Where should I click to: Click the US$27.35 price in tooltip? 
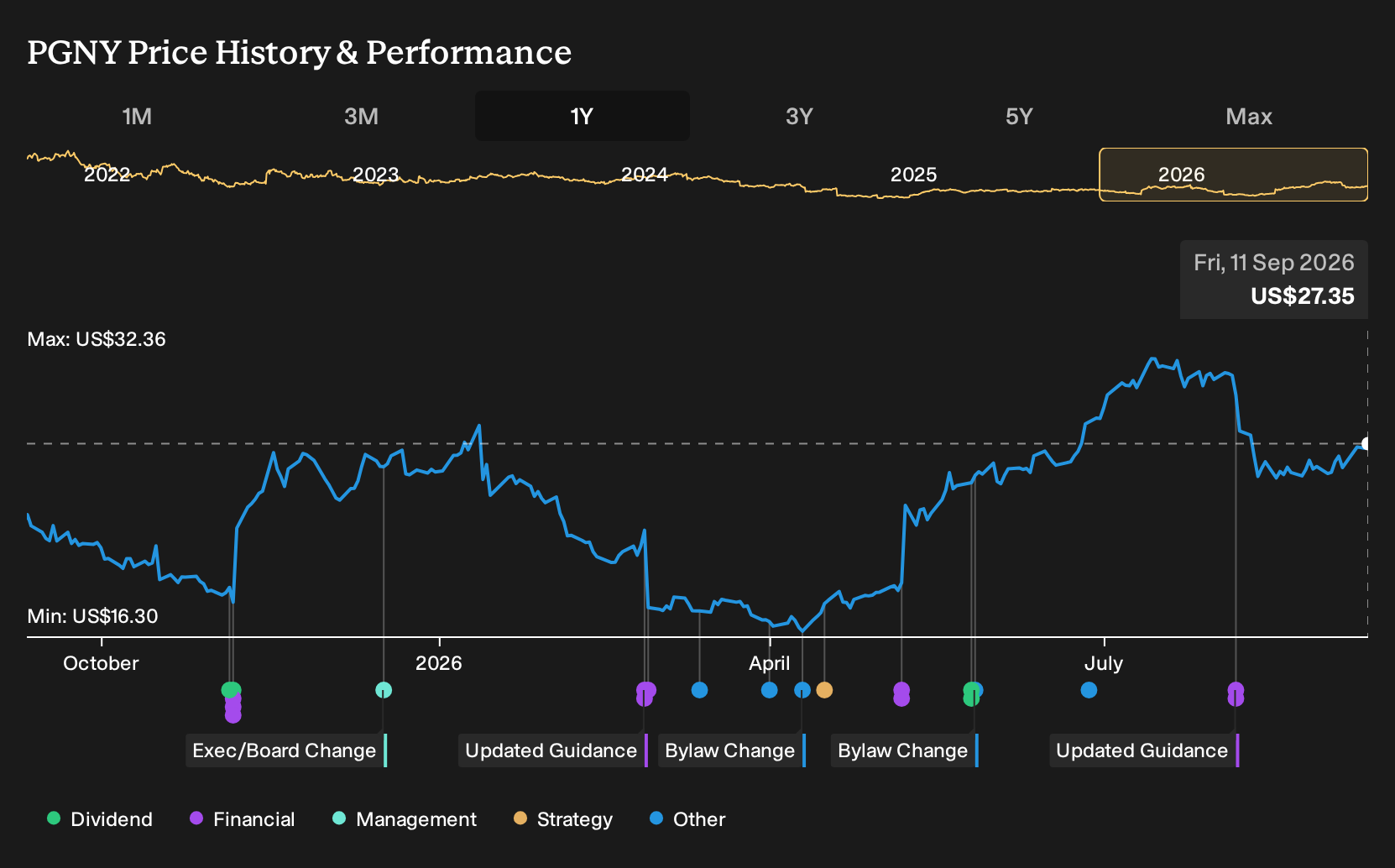tap(1302, 296)
